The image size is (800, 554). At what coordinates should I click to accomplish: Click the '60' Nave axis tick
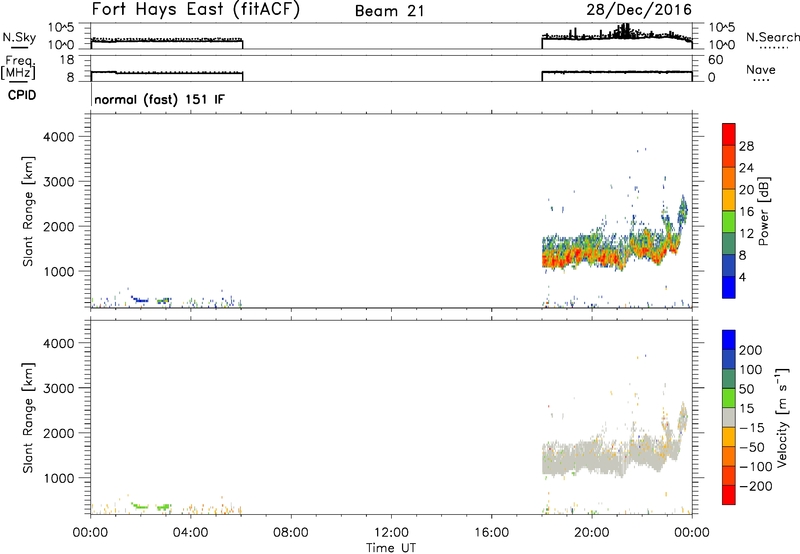pos(716,60)
